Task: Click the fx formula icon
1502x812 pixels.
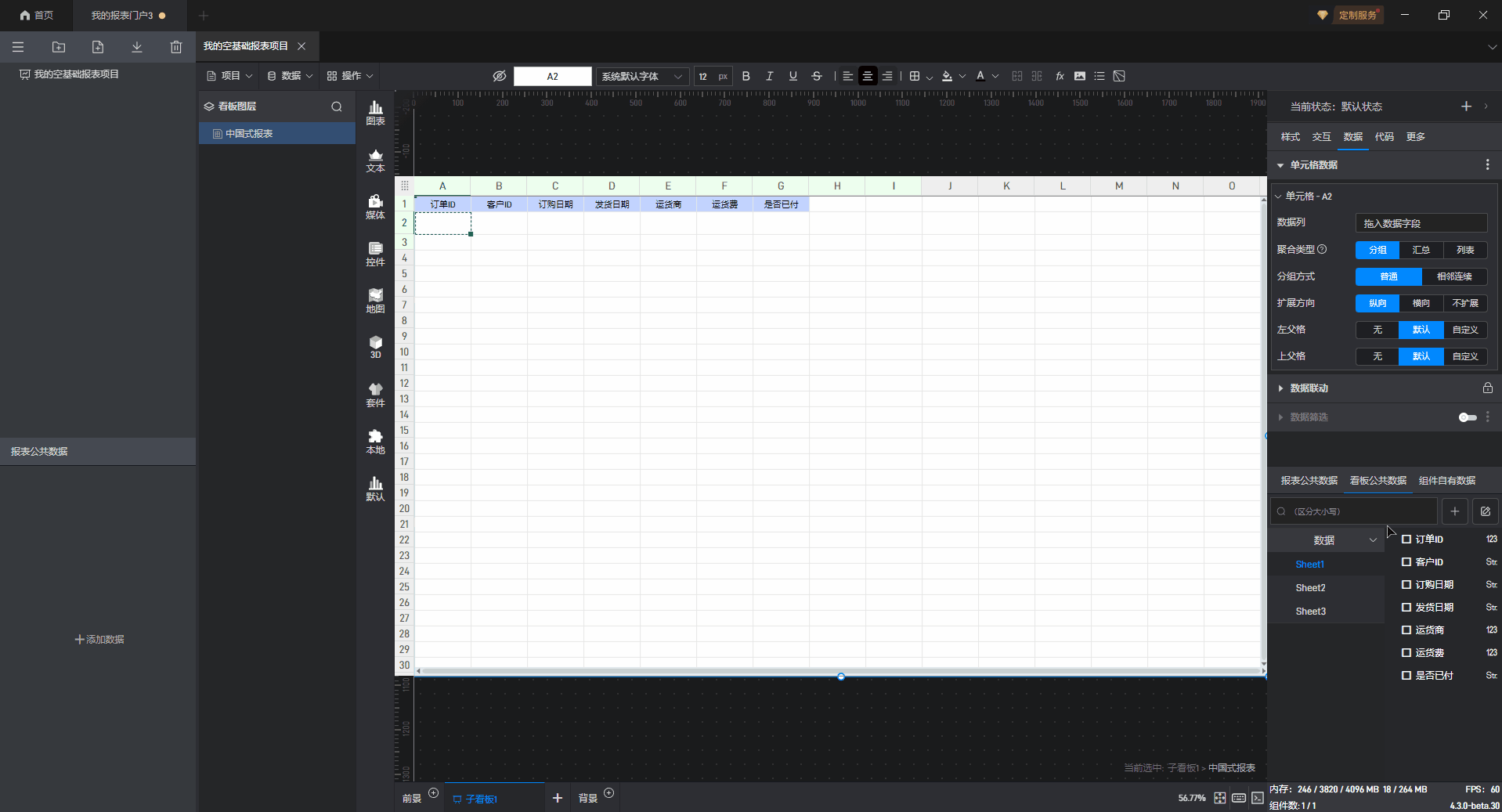Action: 1060,76
